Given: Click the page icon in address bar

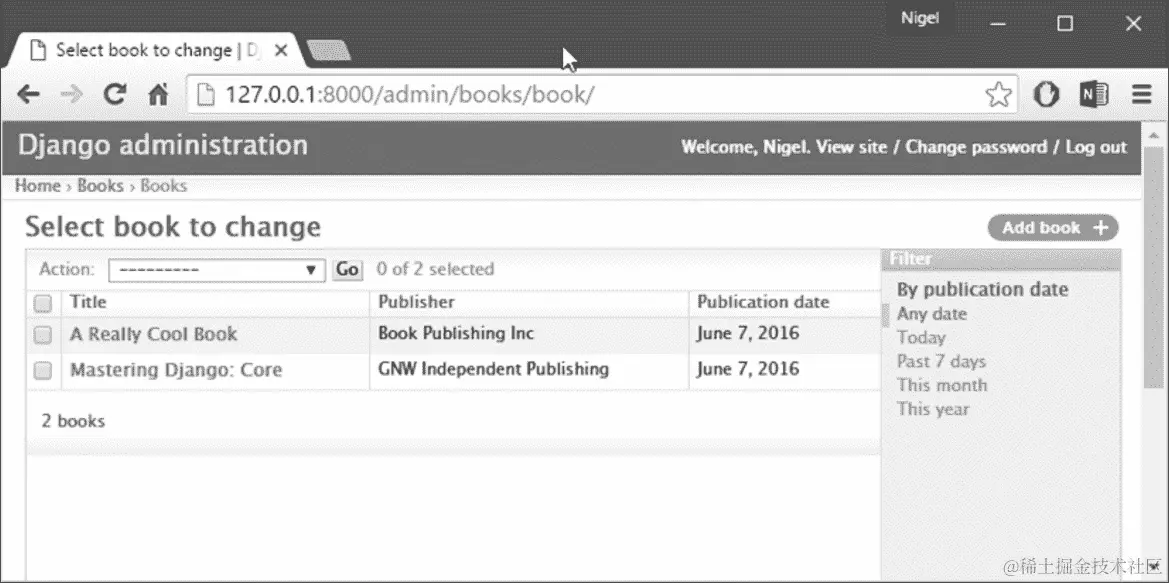Looking at the screenshot, I should (205, 95).
